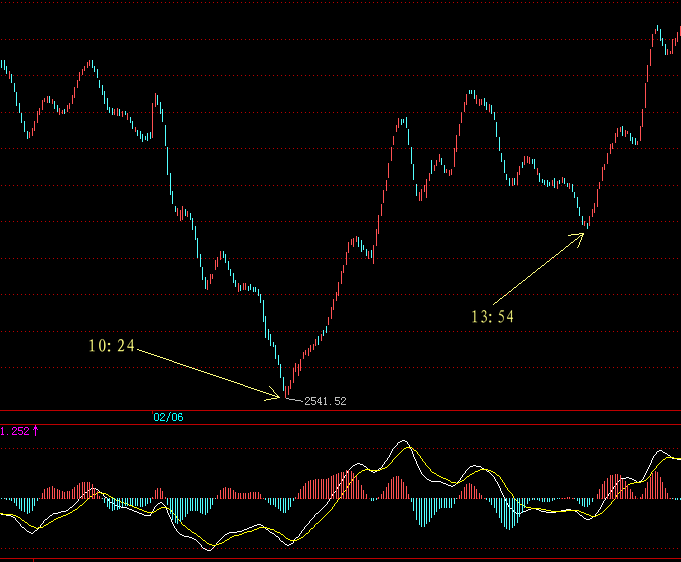The height and width of the screenshot is (562, 681).
Task: Click the 2541.52 lowest price label
Action: (x=325, y=401)
